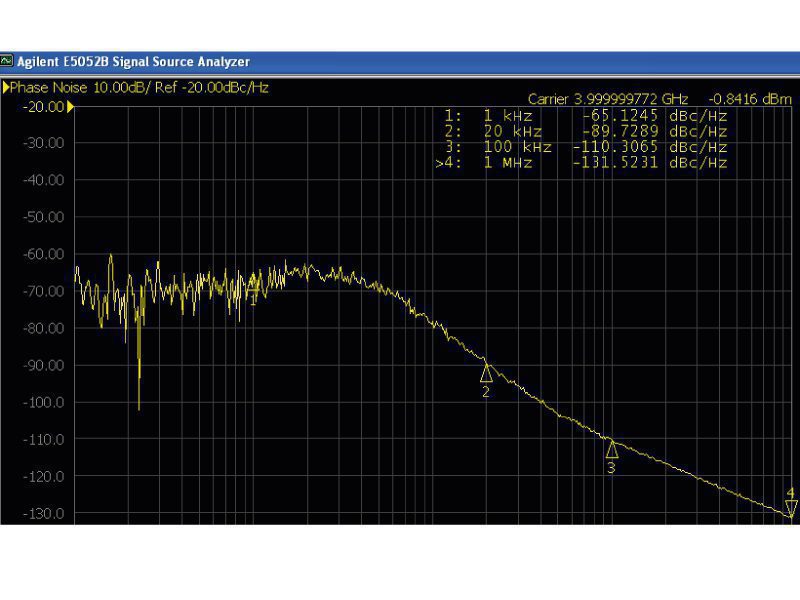Click the yellow arrow beside Phase Noise label
Viewport: 800px width, 600px height.
(6, 88)
